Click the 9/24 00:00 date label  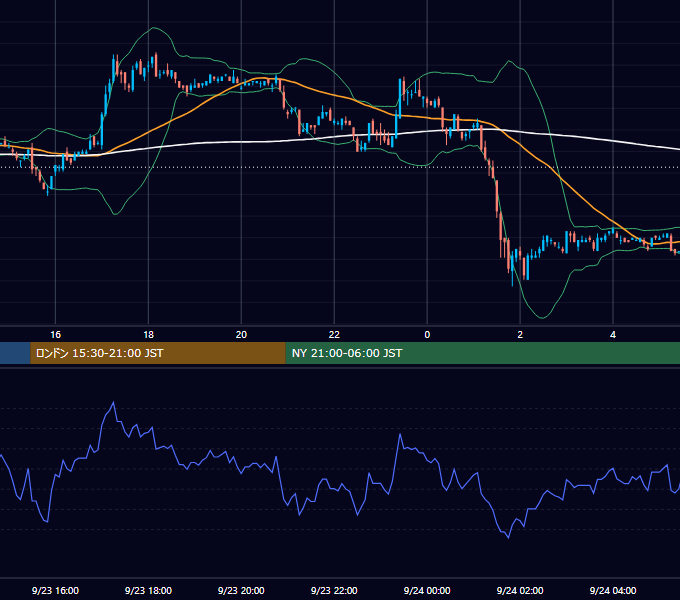(427, 590)
